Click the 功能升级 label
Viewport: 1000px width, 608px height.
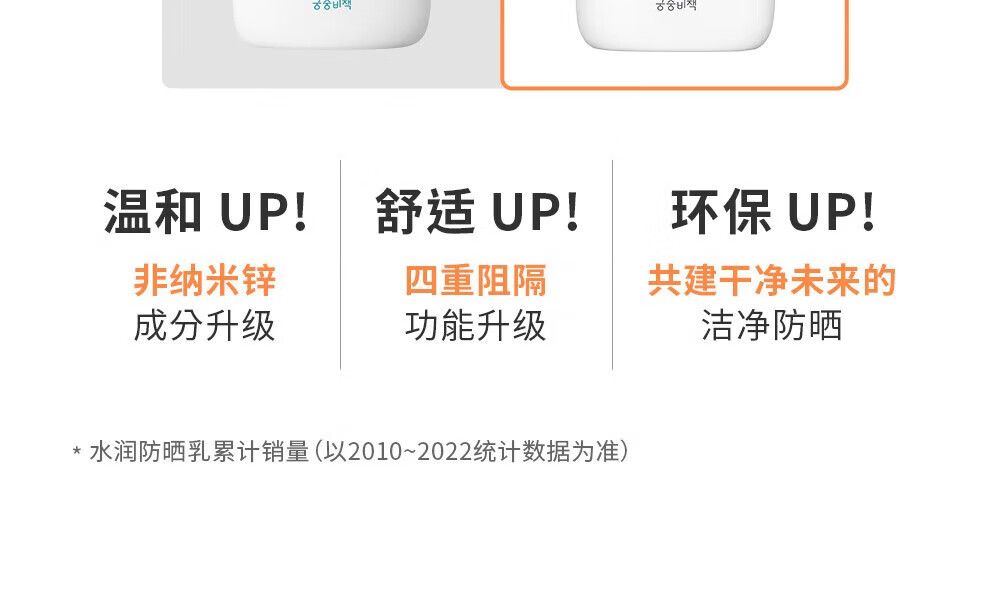[x=476, y=325]
